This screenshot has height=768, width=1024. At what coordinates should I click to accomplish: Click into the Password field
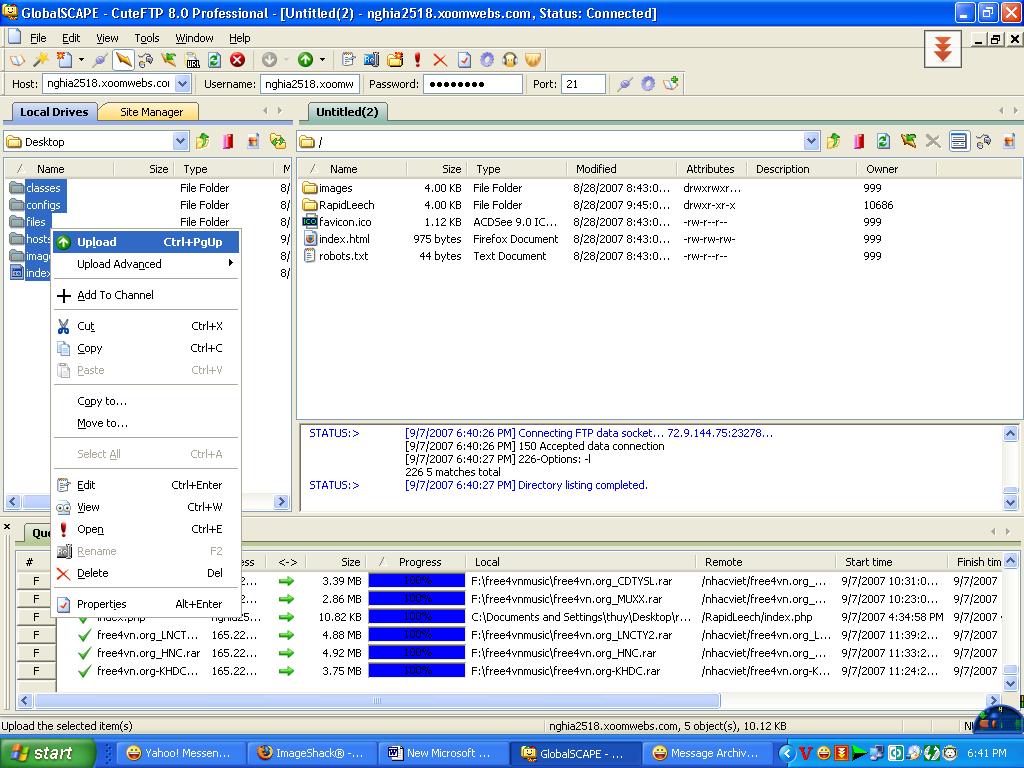pyautogui.click(x=473, y=84)
